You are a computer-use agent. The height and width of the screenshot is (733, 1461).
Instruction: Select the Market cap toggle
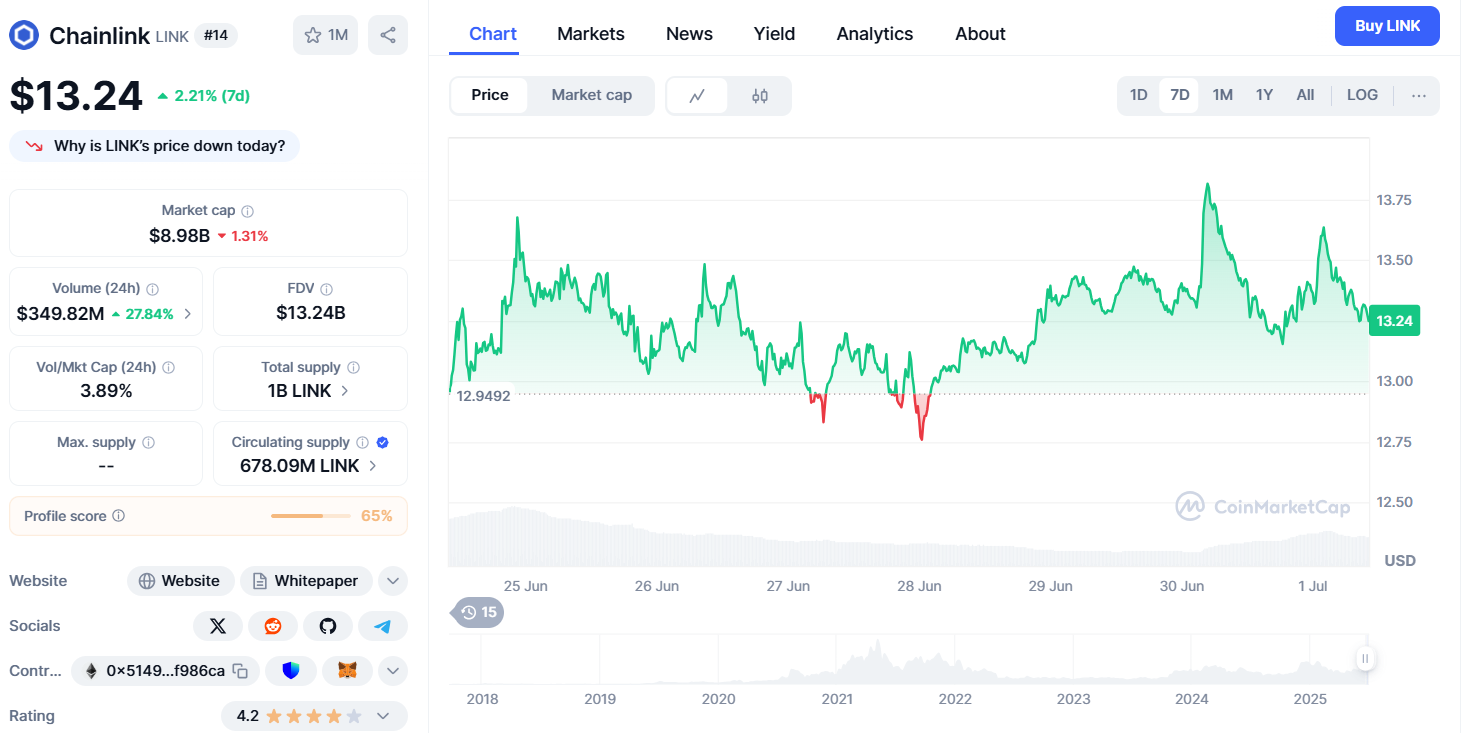click(592, 95)
